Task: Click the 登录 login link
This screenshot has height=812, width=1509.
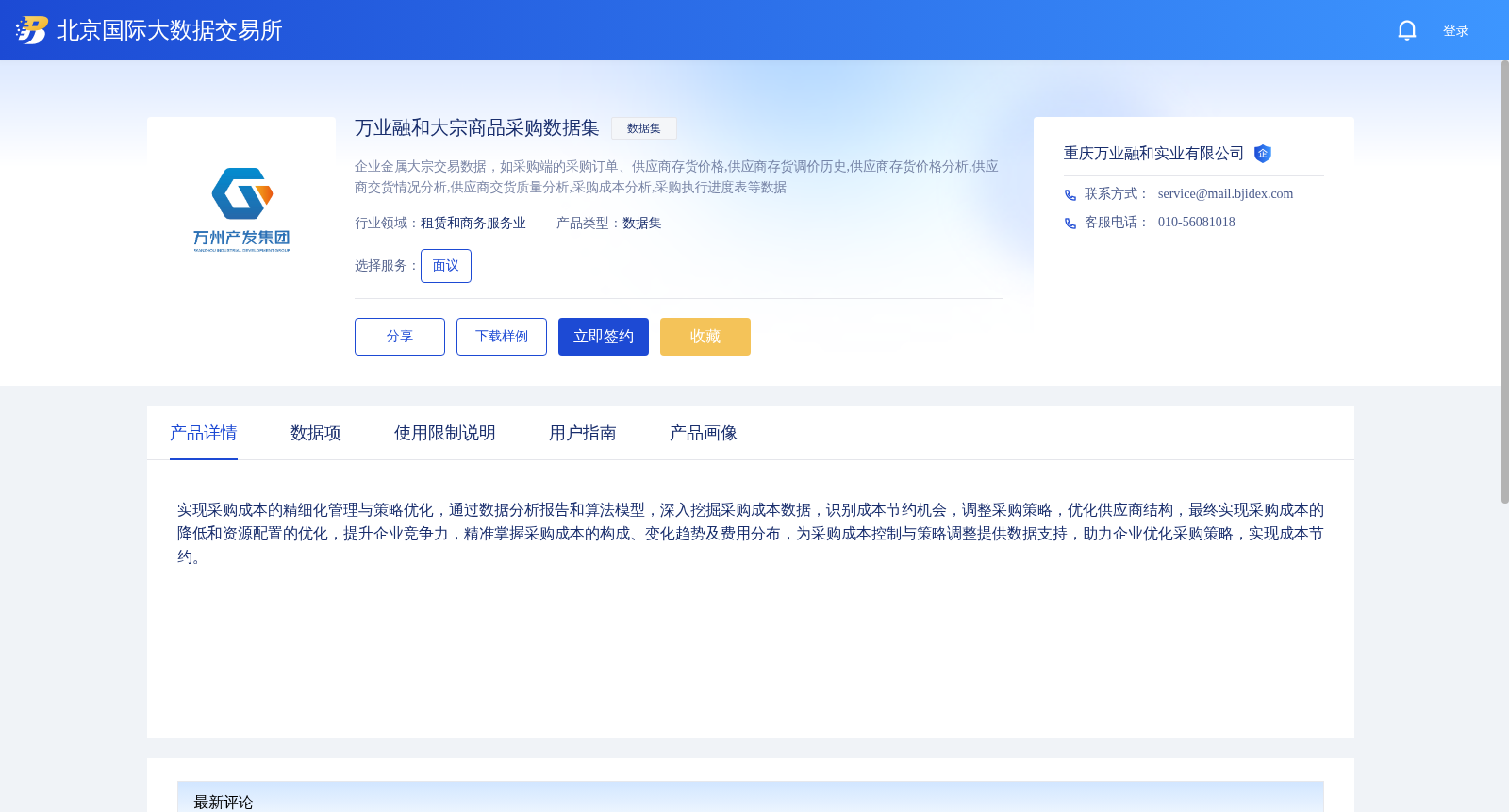Action: point(1455,30)
